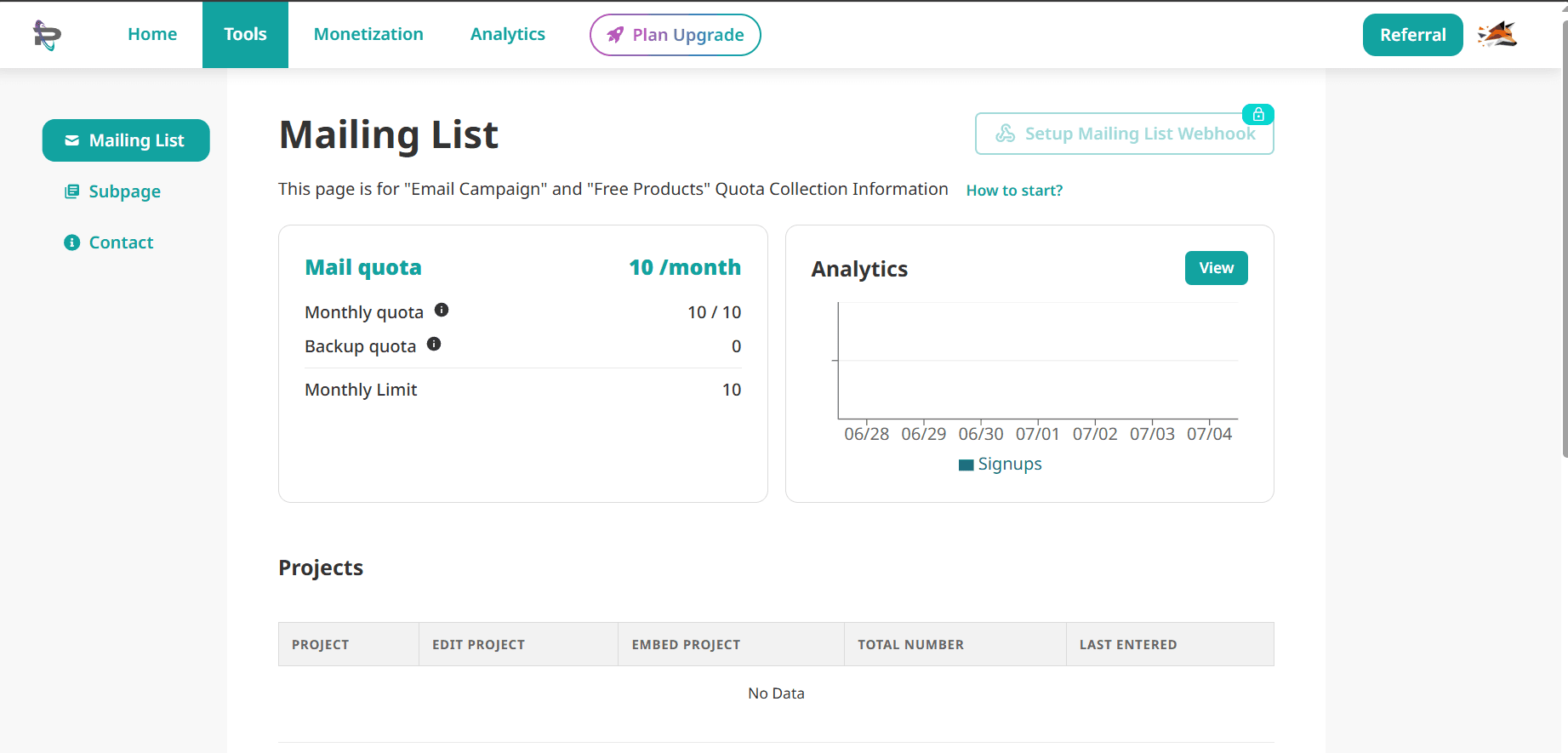Viewport: 1568px width, 753px height.
Task: Click the Monthly quota info icon
Action: tap(442, 311)
